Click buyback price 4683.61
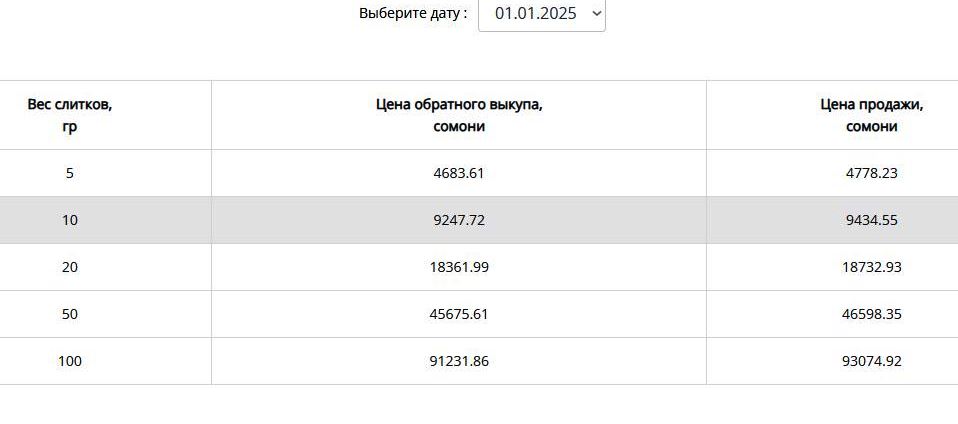958x424 pixels. point(459,173)
